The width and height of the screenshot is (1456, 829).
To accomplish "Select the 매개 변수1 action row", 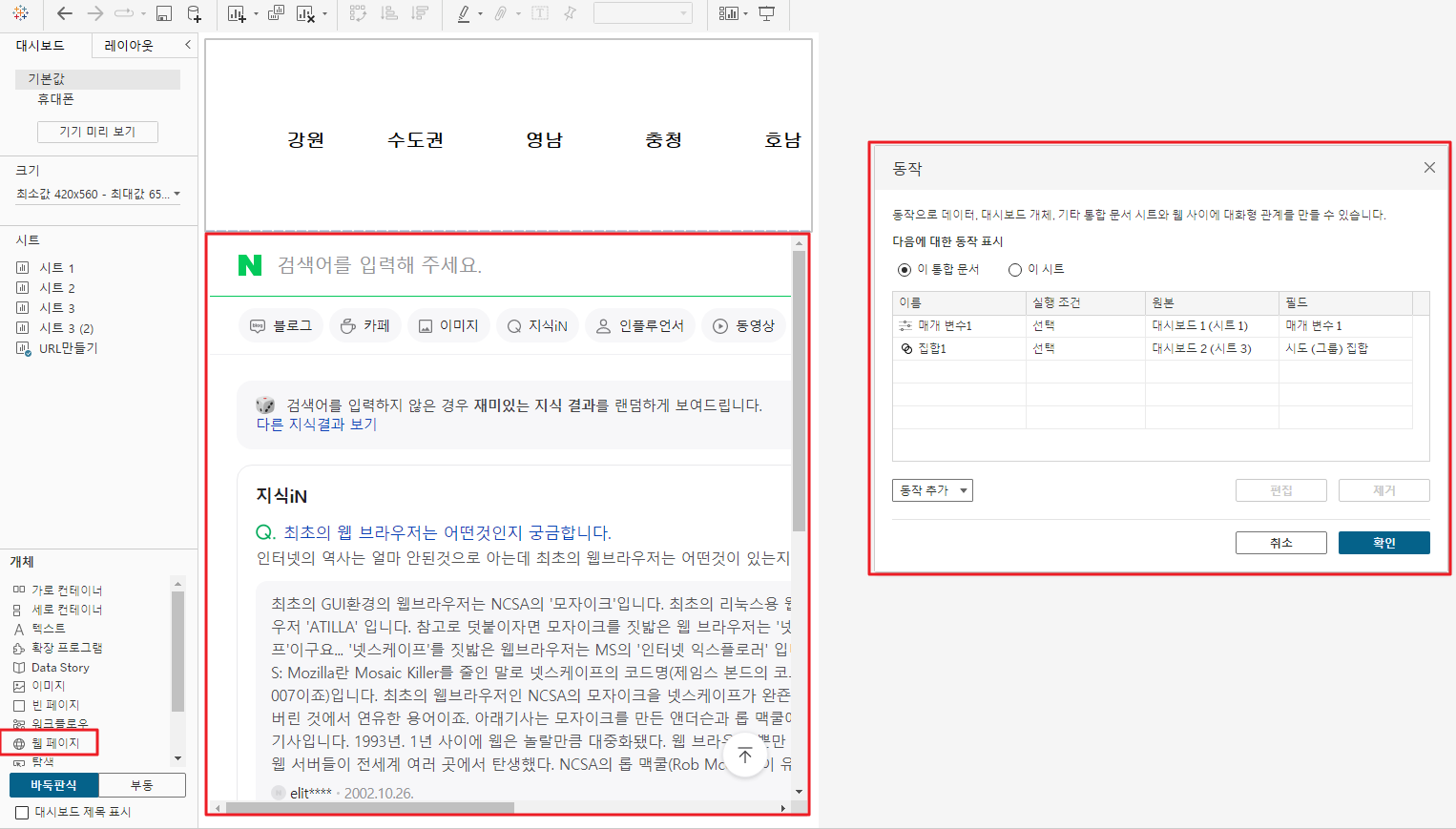I will [1153, 326].
